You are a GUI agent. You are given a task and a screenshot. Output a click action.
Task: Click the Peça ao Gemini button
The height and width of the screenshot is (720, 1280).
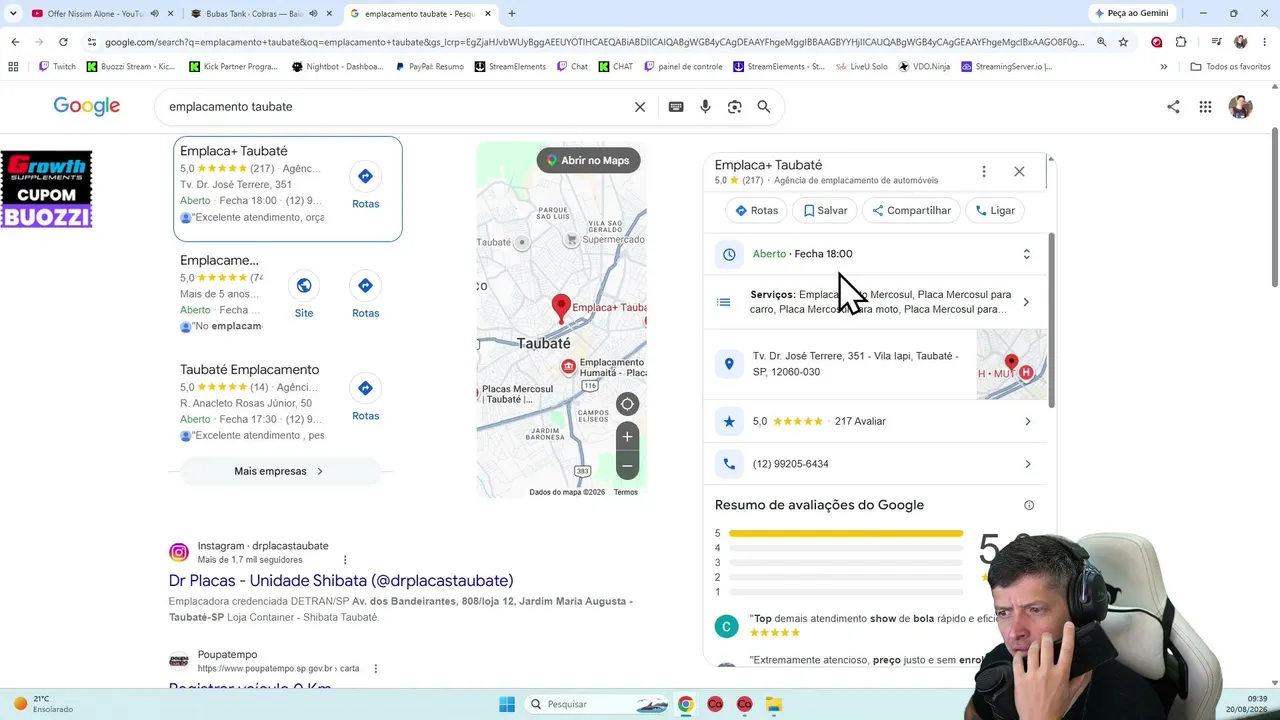(1132, 13)
